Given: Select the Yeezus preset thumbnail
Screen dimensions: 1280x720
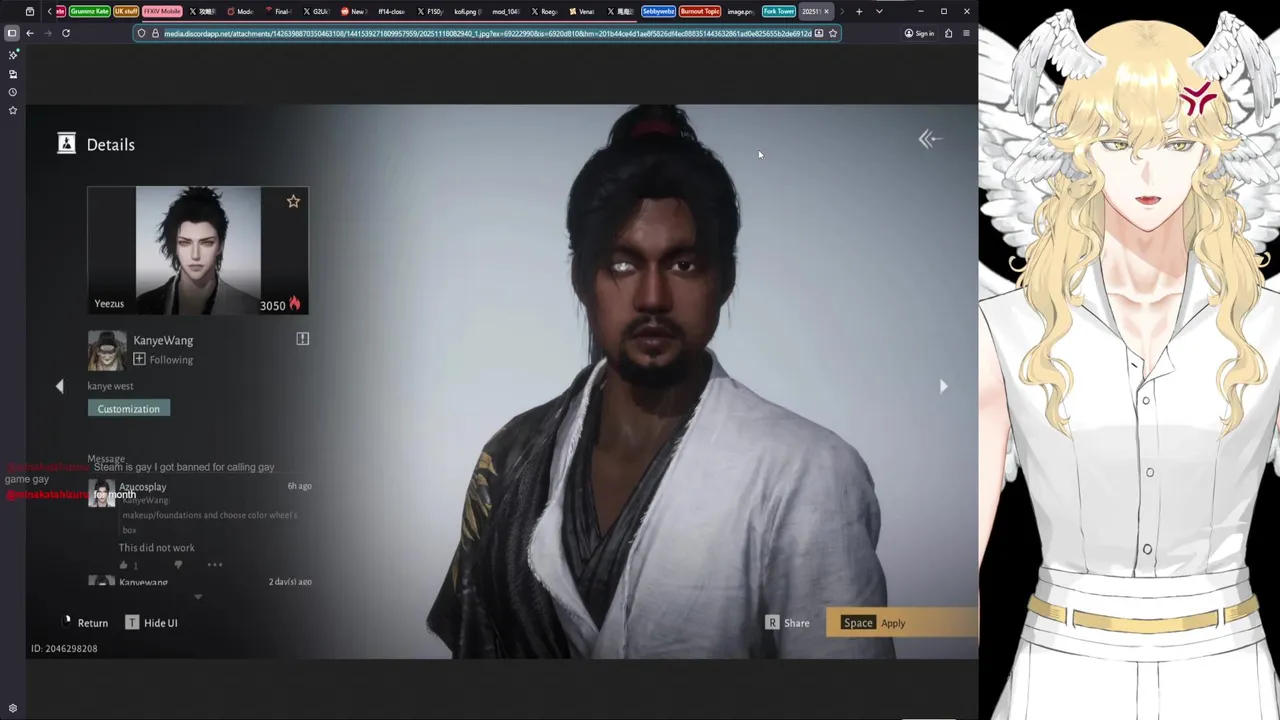Looking at the screenshot, I should point(198,250).
